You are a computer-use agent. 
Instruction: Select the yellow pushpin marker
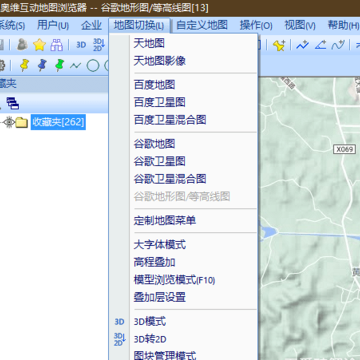tap(24, 65)
